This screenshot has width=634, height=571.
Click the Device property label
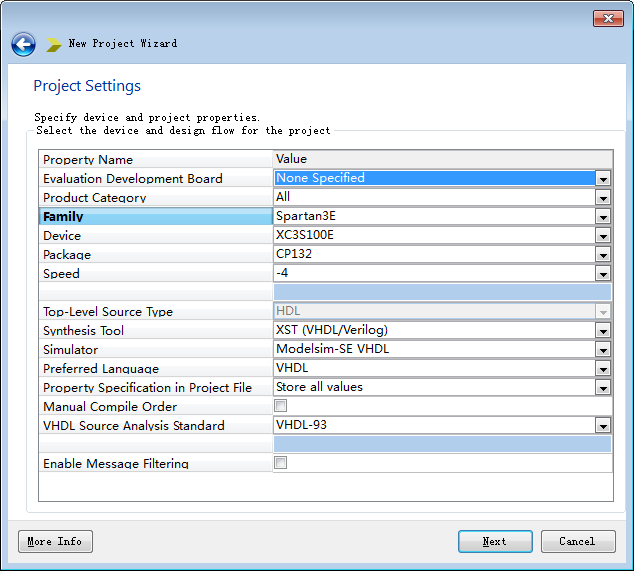pos(62,236)
